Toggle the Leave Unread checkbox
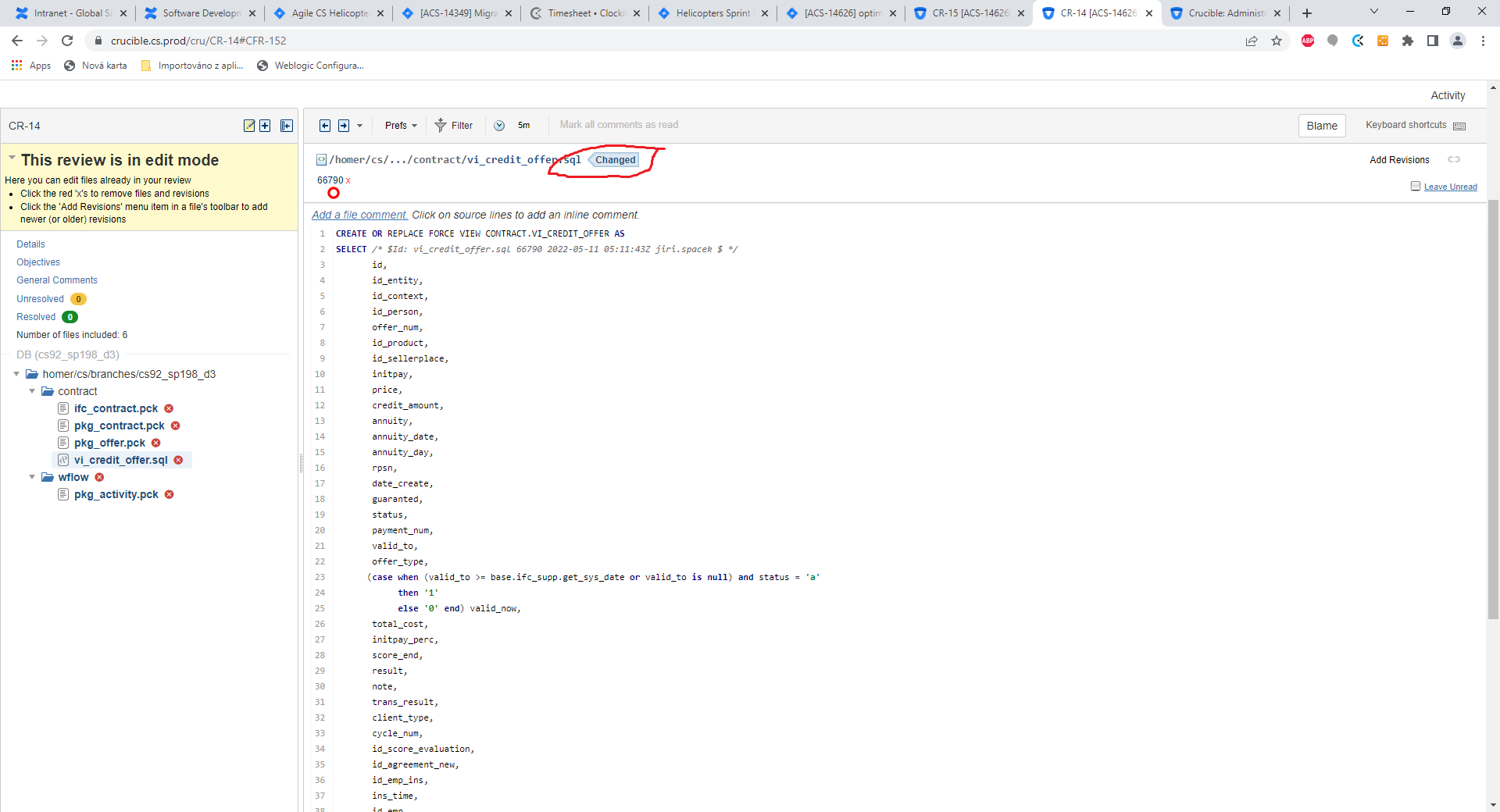This screenshot has width=1500, height=812. [x=1416, y=186]
